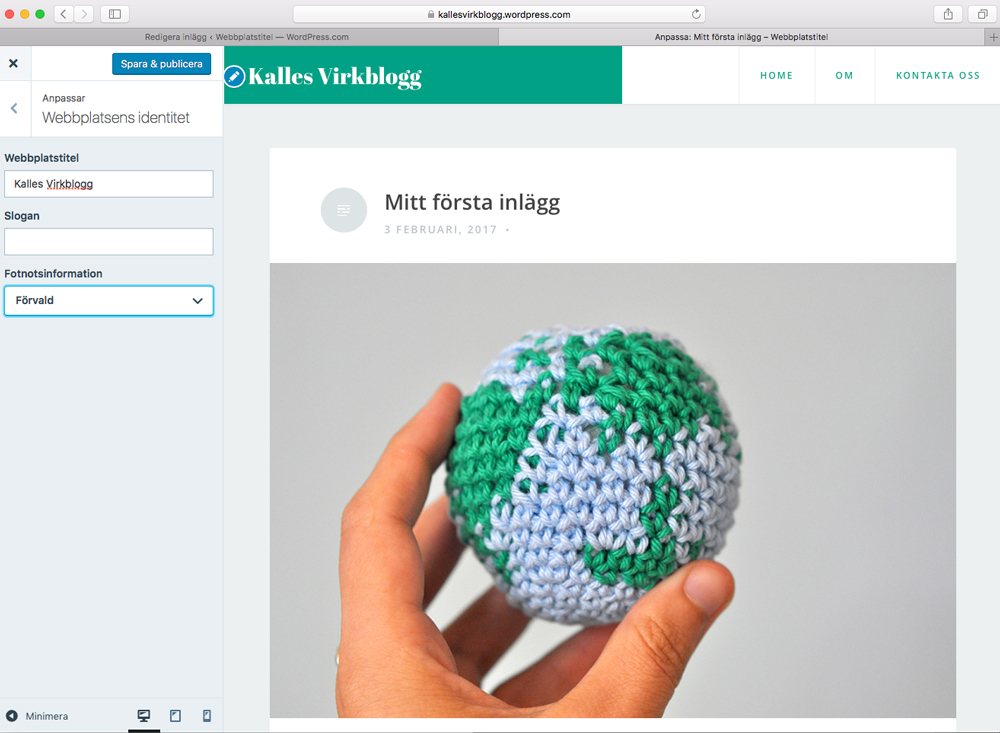Open the Fotnotsinformation dropdown showing Förvald

click(x=109, y=300)
